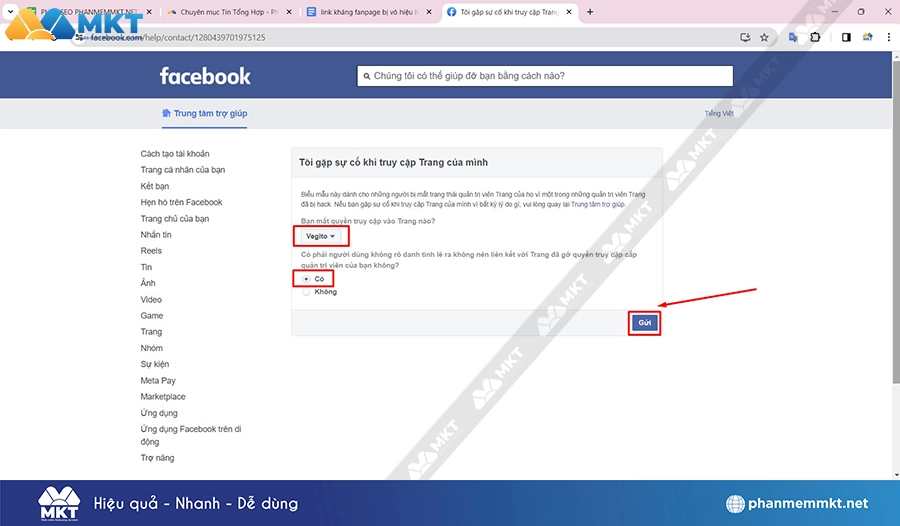Open the Google Translate icon in toolbar

click(x=793, y=37)
